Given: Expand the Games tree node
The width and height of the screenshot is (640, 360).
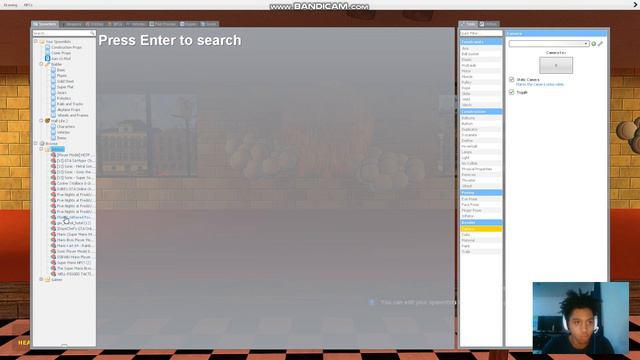Looking at the screenshot, I should (41, 280).
